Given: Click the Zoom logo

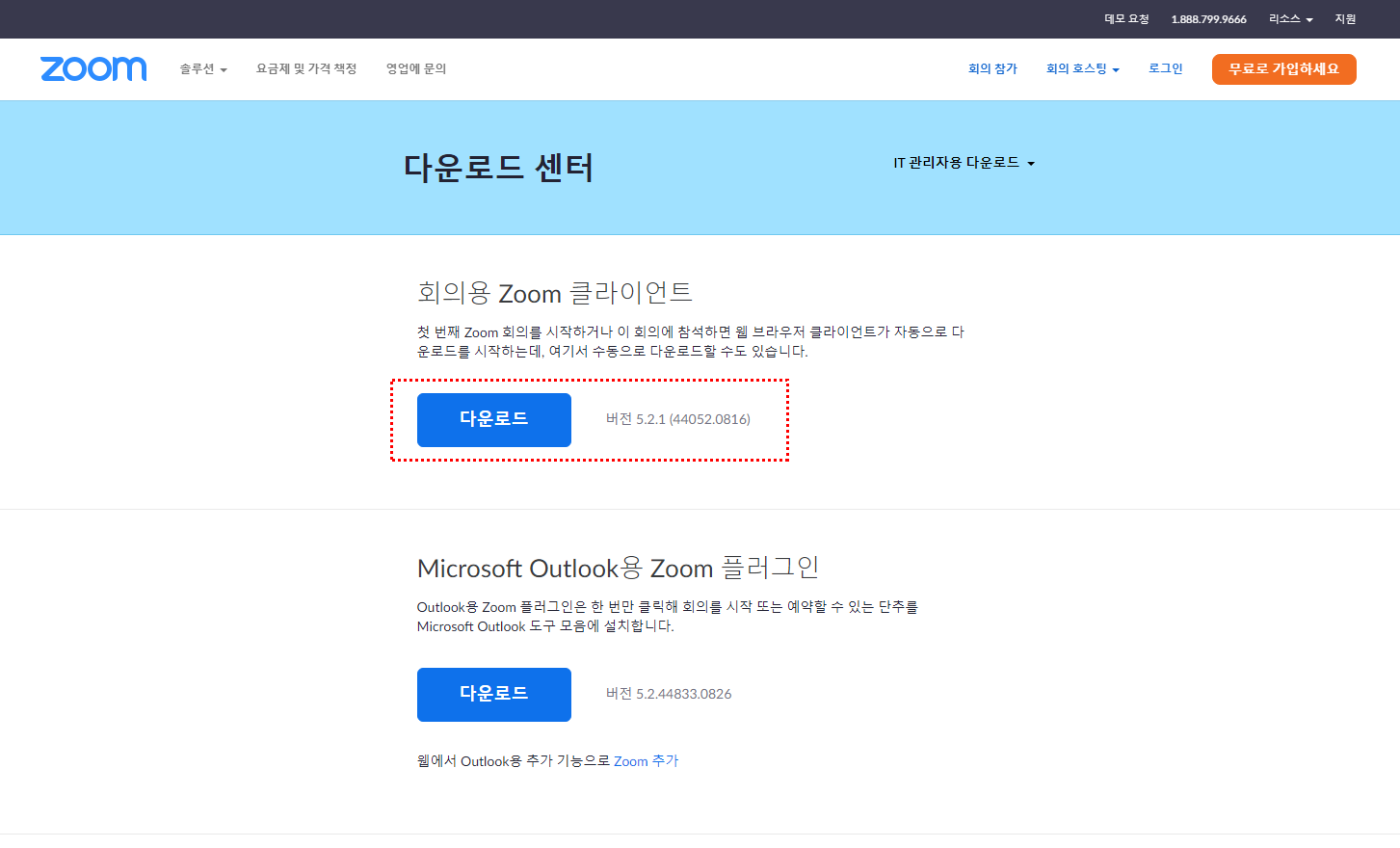Looking at the screenshot, I should point(93,69).
